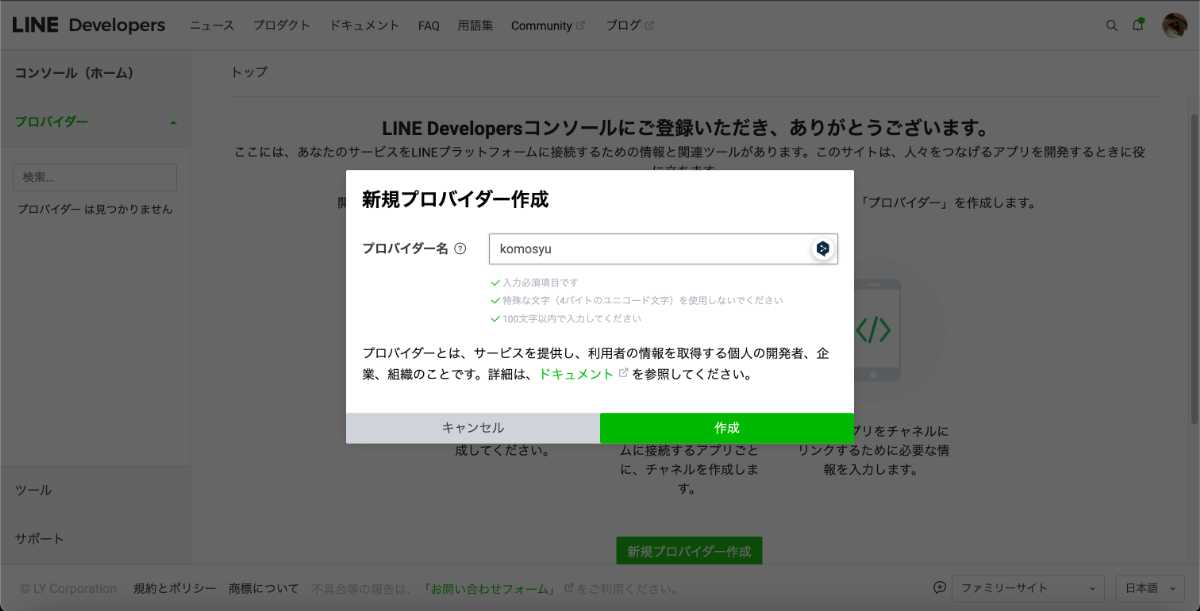Collapse the プロバイダー sidebar section

[x=95, y=122]
